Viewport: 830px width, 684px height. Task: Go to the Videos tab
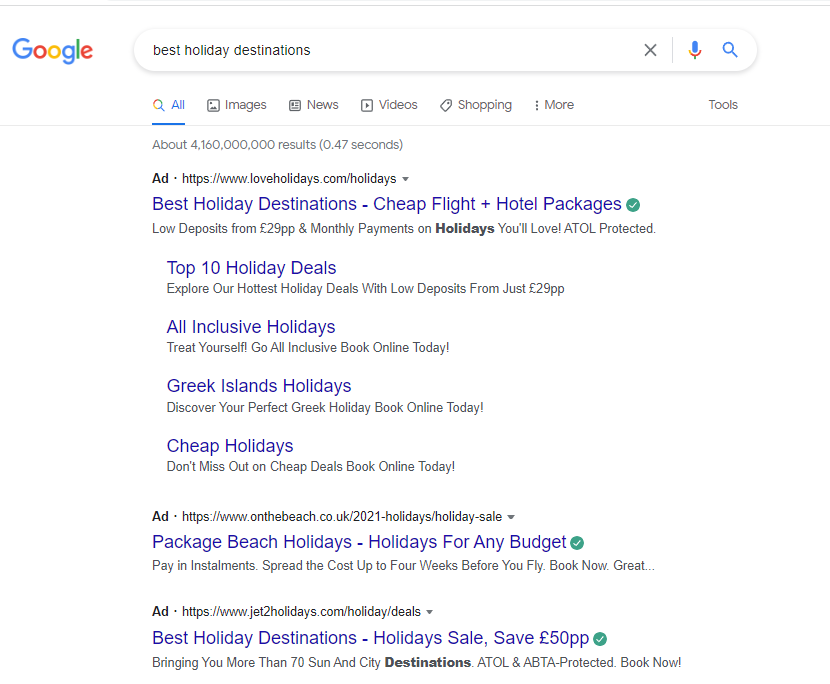coord(389,105)
